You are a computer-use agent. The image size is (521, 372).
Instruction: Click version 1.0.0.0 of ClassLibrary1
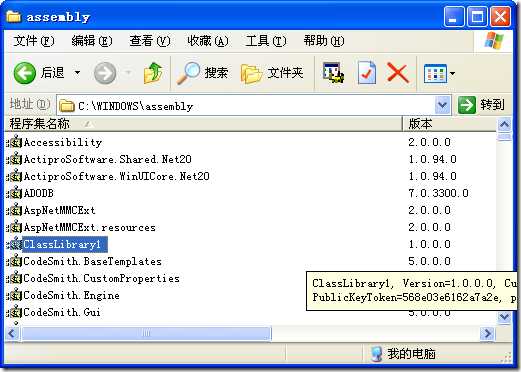429,244
